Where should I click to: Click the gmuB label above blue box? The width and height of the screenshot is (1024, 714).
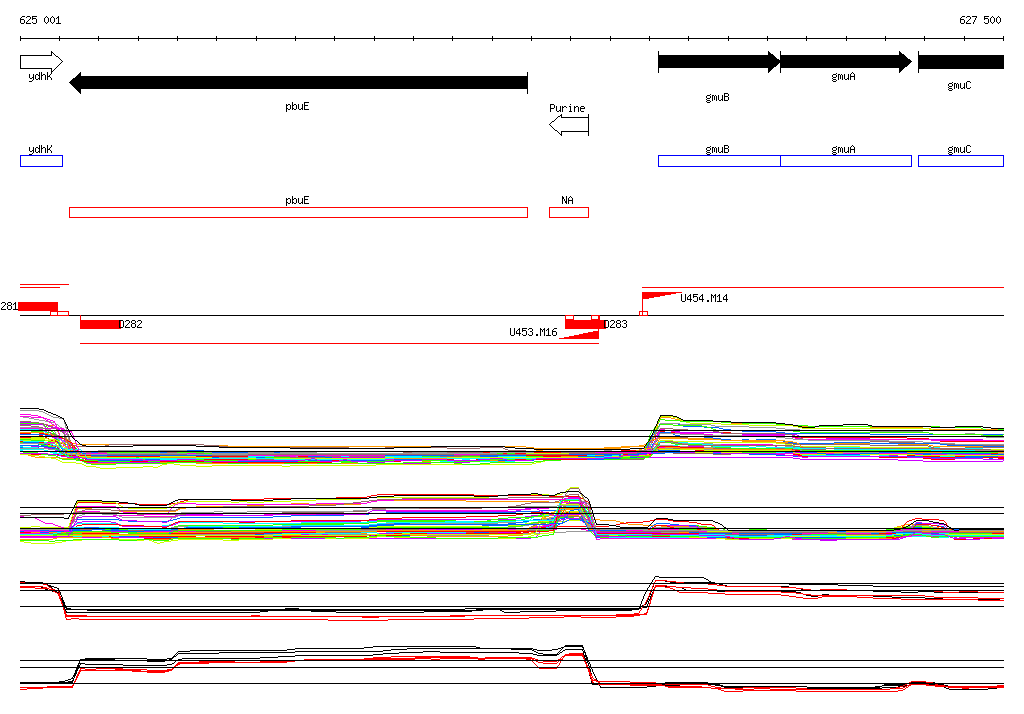click(x=717, y=150)
